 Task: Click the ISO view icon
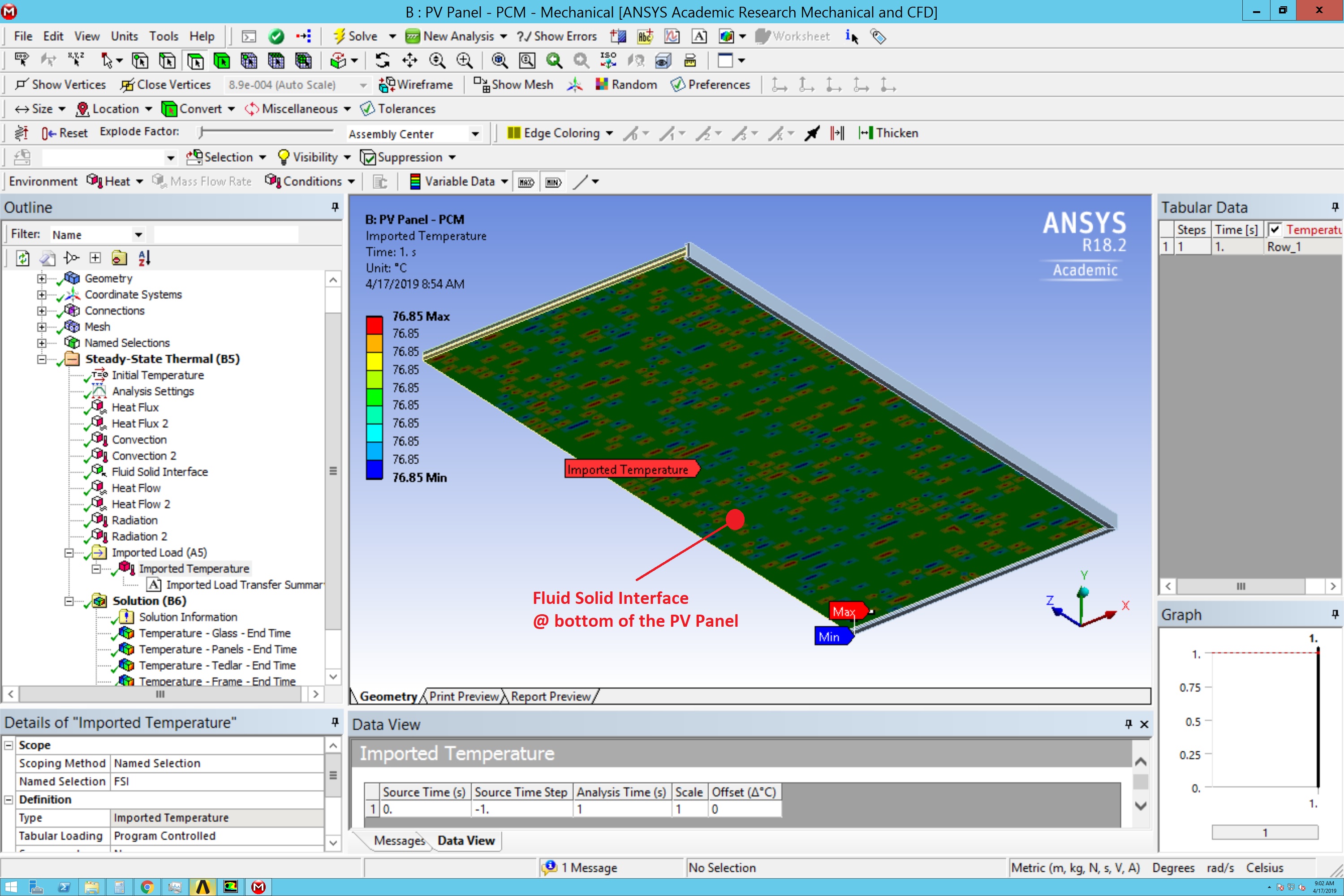click(x=608, y=60)
